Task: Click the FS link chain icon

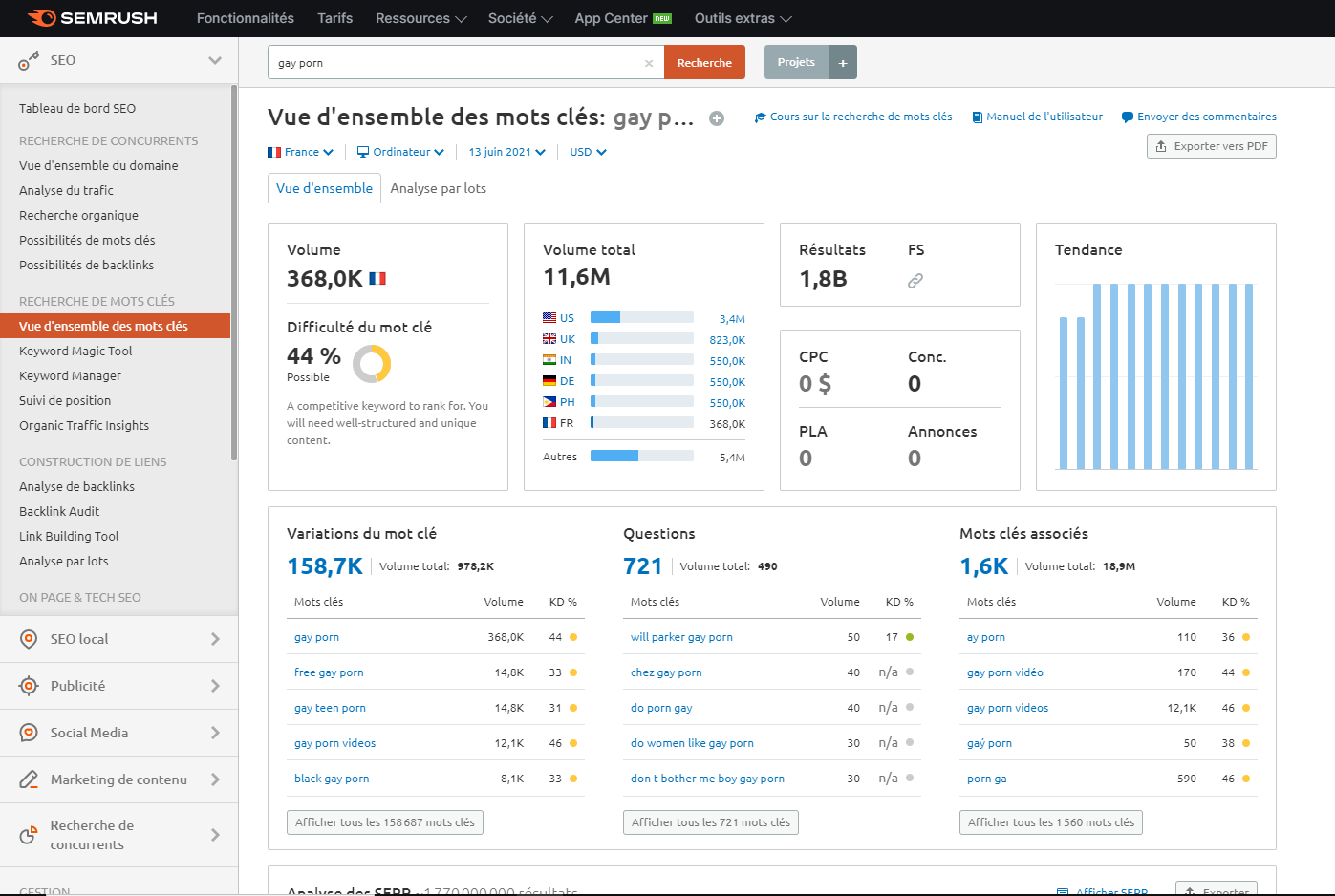Action: 915,281
